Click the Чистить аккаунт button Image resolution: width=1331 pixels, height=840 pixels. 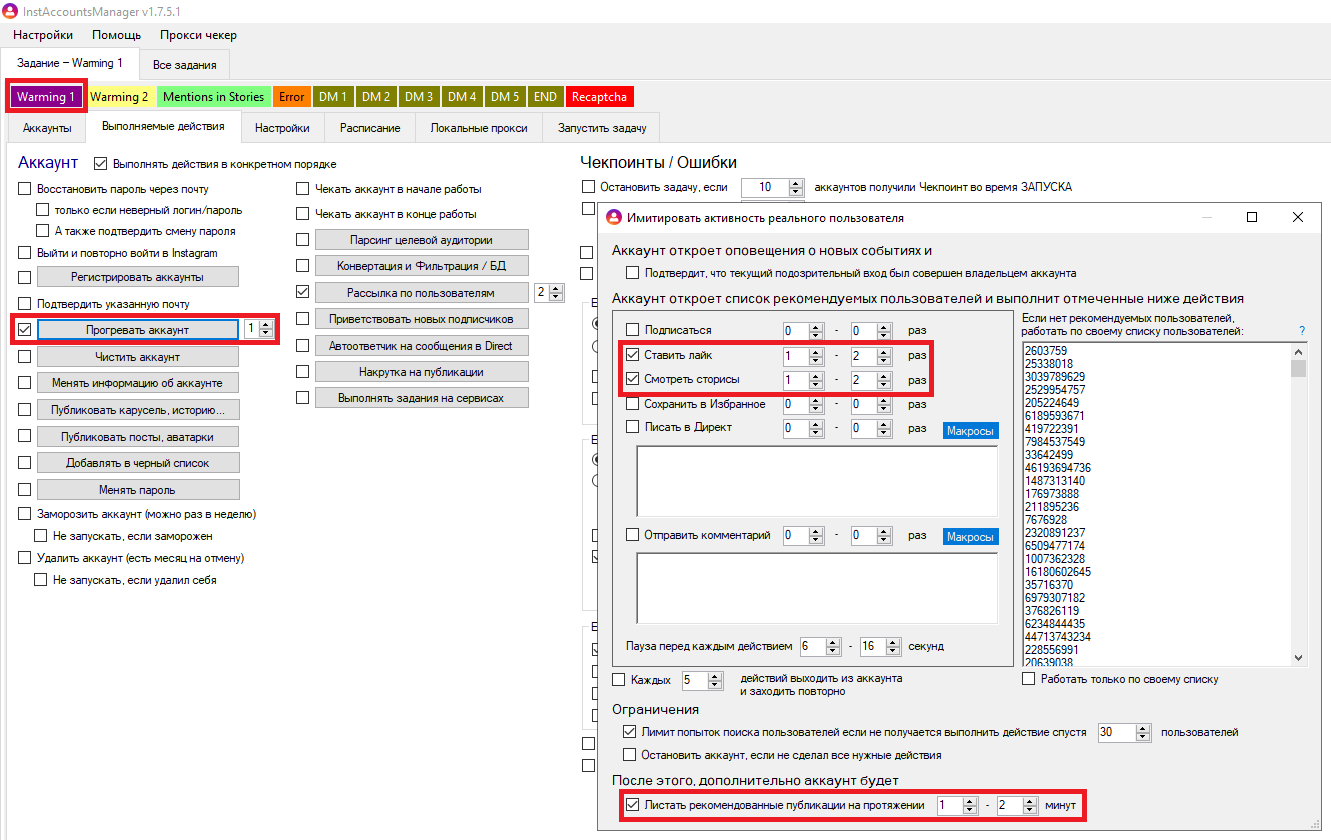(x=138, y=357)
